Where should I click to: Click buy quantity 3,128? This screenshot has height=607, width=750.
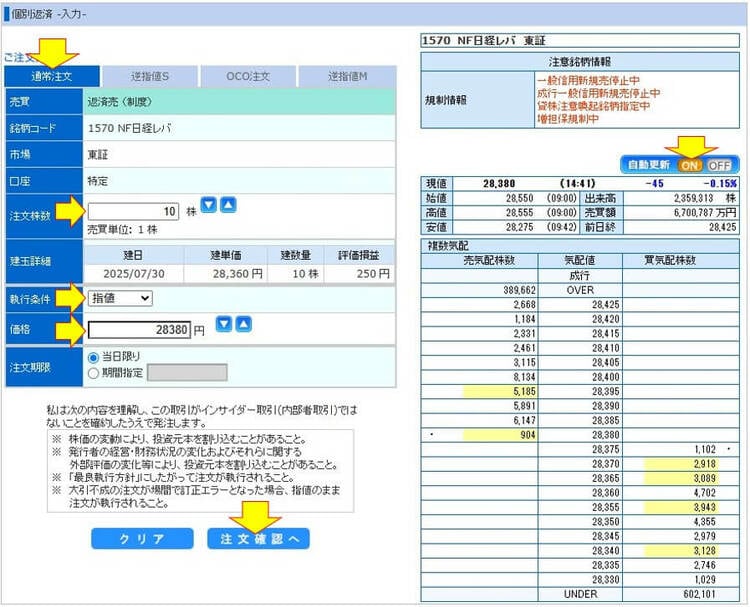pos(705,551)
